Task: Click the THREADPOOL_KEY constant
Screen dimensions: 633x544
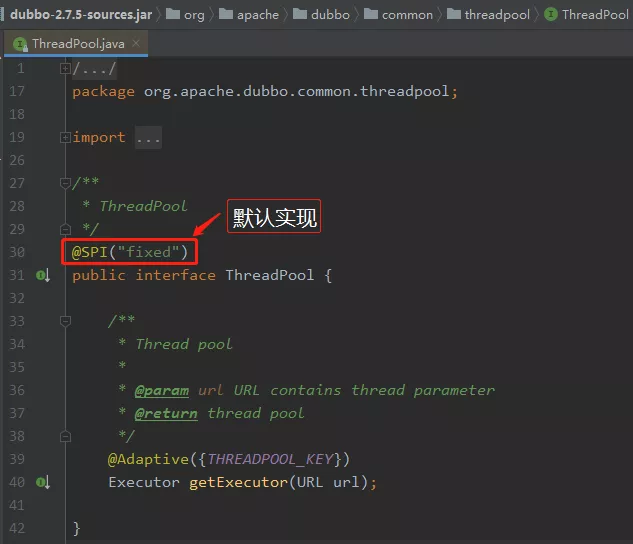Action: point(271,459)
